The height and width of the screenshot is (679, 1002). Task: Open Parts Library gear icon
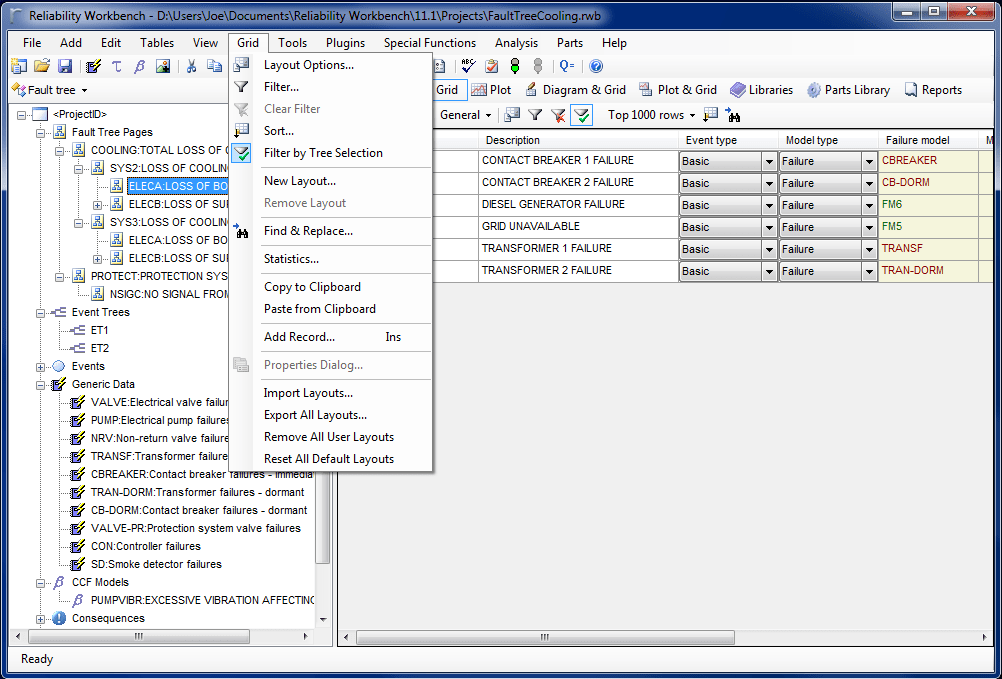pyautogui.click(x=848, y=90)
